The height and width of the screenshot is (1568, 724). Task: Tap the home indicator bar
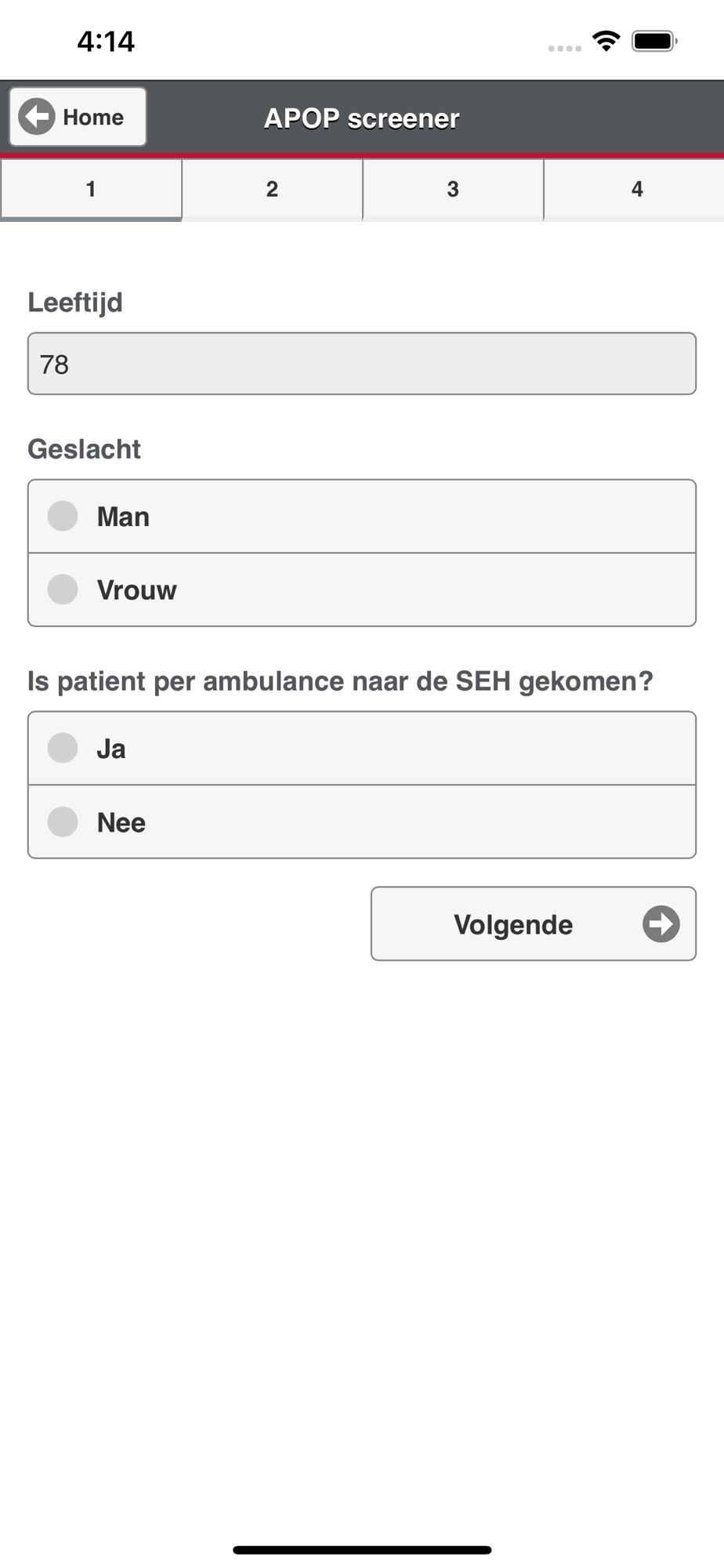pos(362,1550)
